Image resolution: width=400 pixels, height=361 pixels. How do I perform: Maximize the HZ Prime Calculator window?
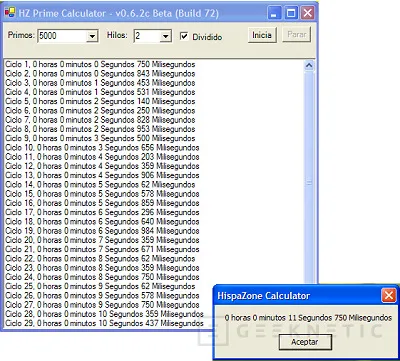291,13
